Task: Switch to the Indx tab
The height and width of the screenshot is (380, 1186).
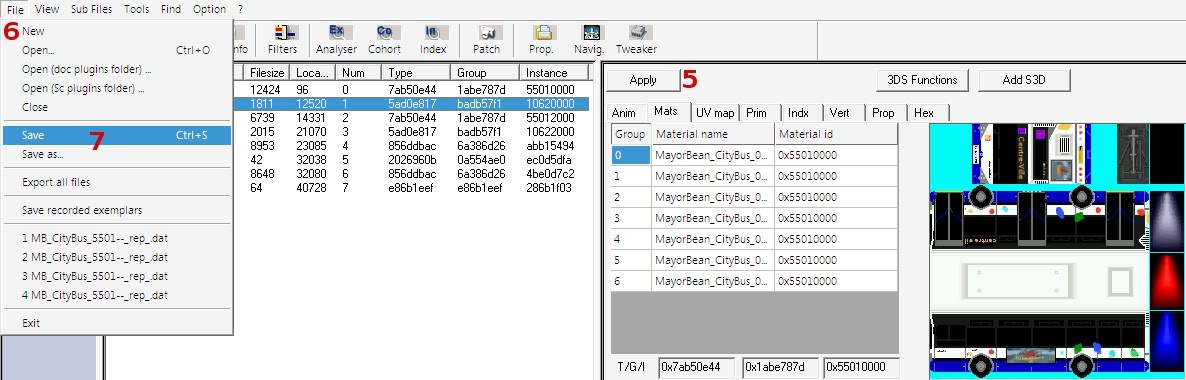Action: pos(799,113)
